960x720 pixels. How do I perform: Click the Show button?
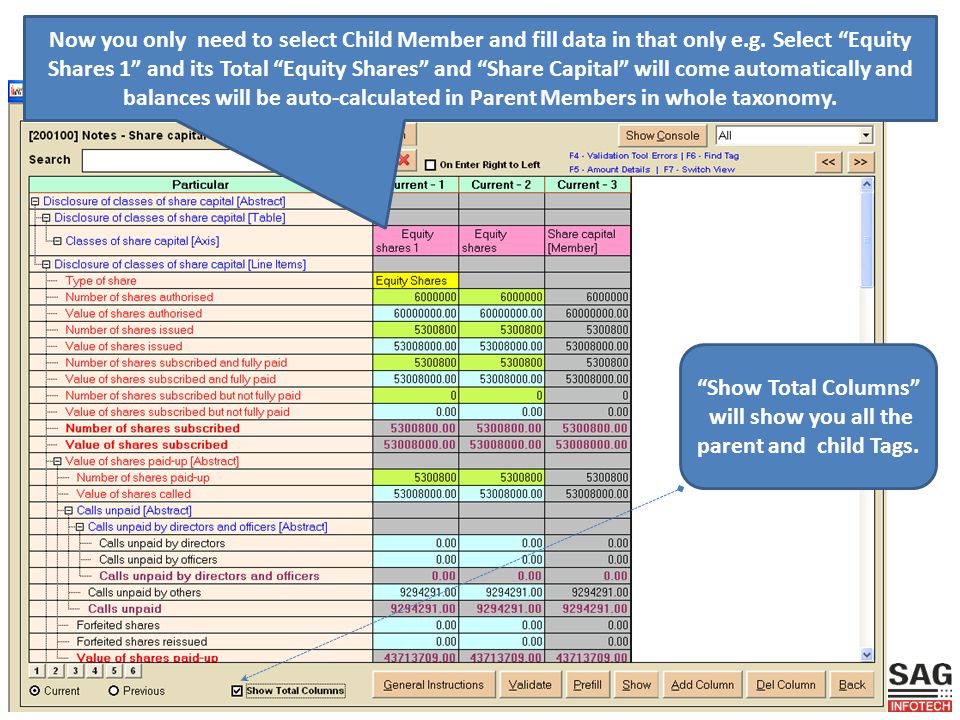click(636, 684)
